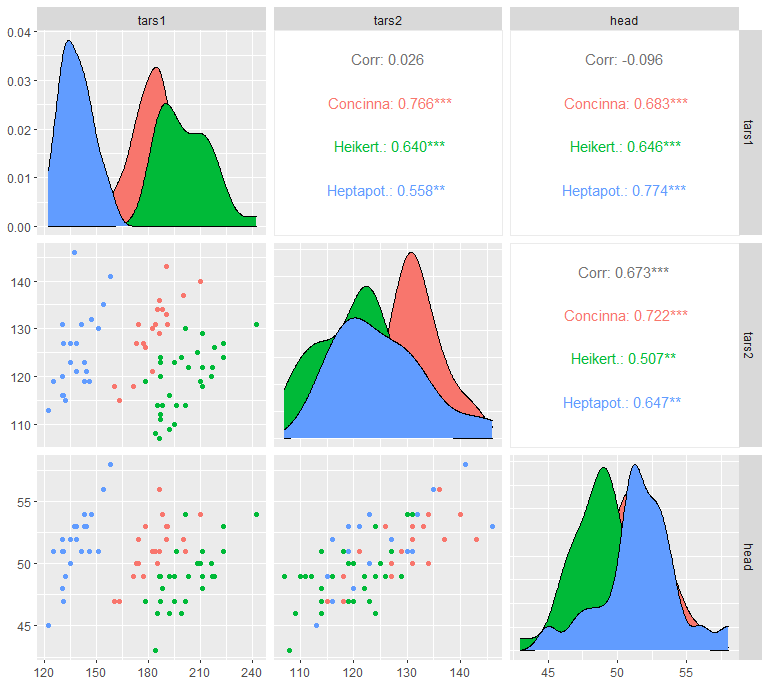Click the Concinna: 0.766*** label

pos(390,104)
